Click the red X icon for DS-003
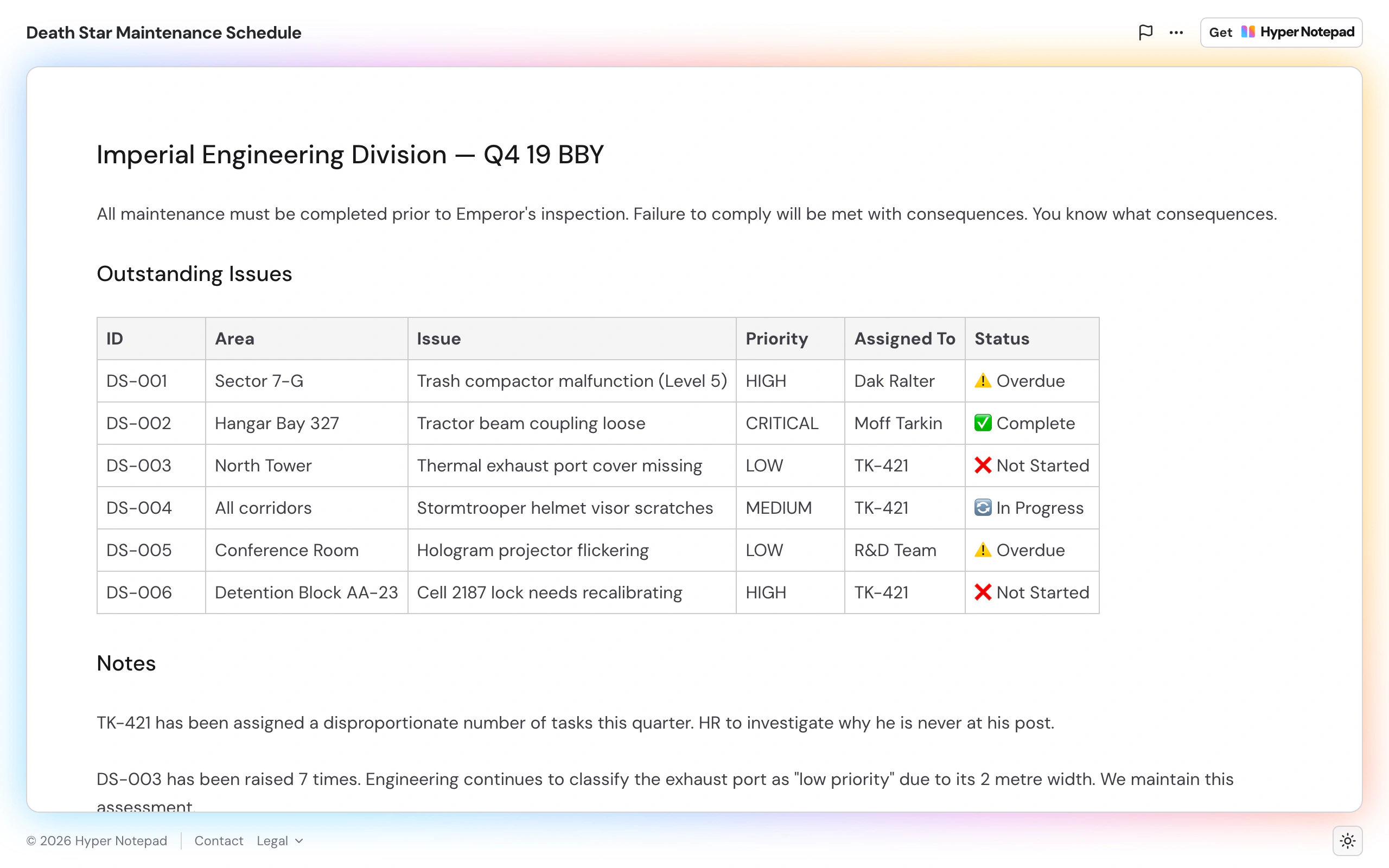Screen dimensions: 1389x868 [x=983, y=465]
